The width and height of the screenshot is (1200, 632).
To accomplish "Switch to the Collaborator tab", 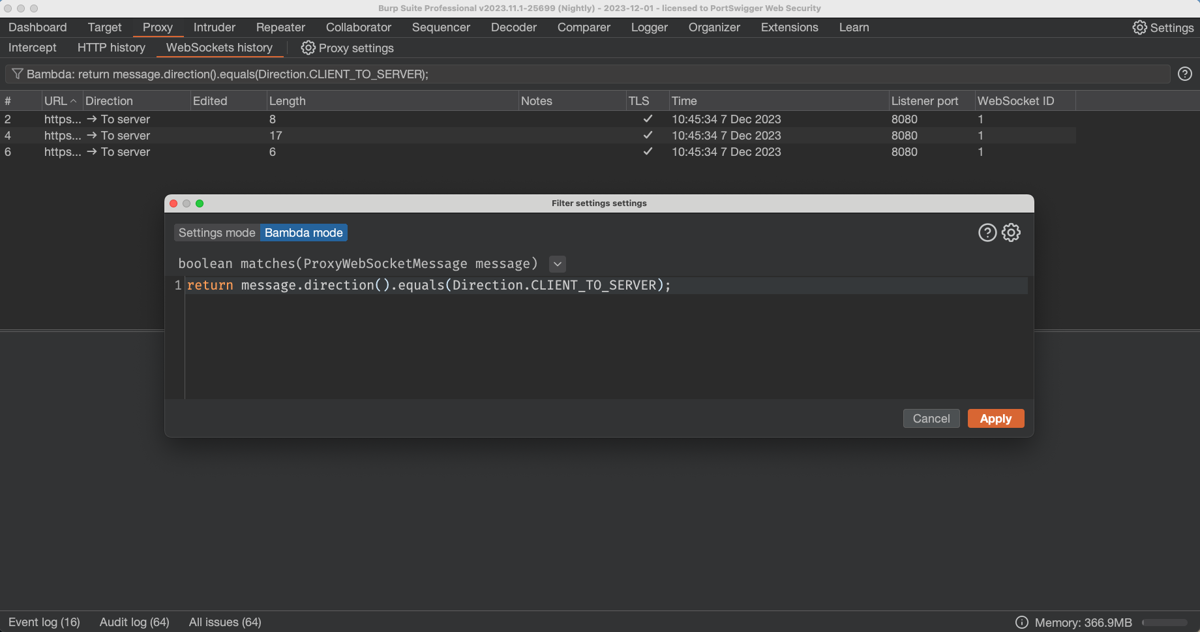I will [359, 27].
